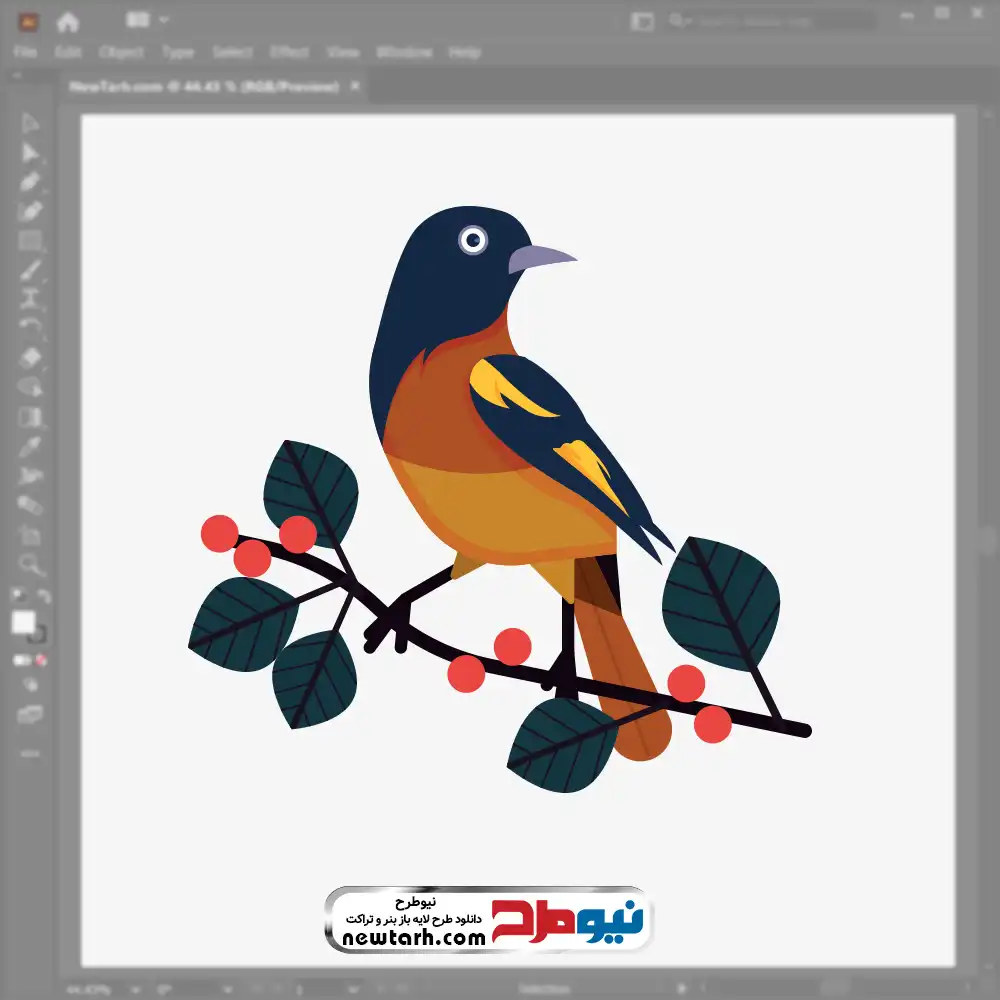Viewport: 1000px width, 1000px height.
Task: Set the paint to None
Action: click(42, 660)
